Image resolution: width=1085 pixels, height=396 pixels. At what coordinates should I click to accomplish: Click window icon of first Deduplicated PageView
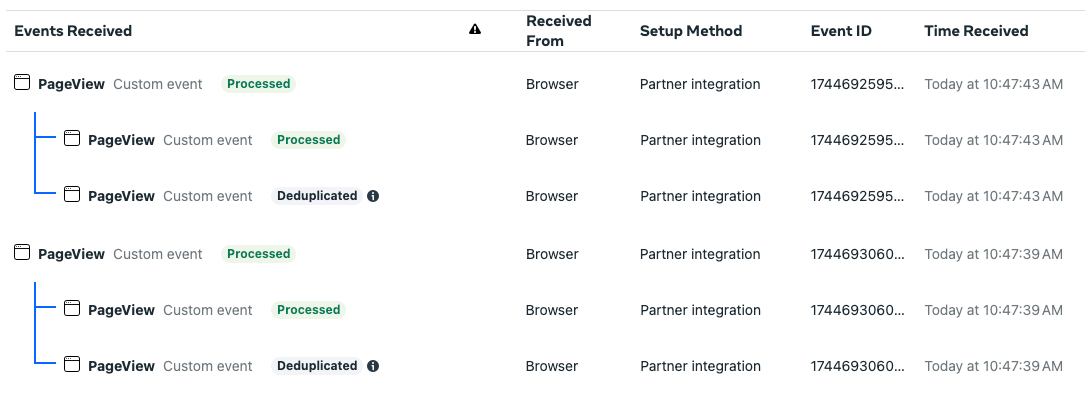(73, 195)
